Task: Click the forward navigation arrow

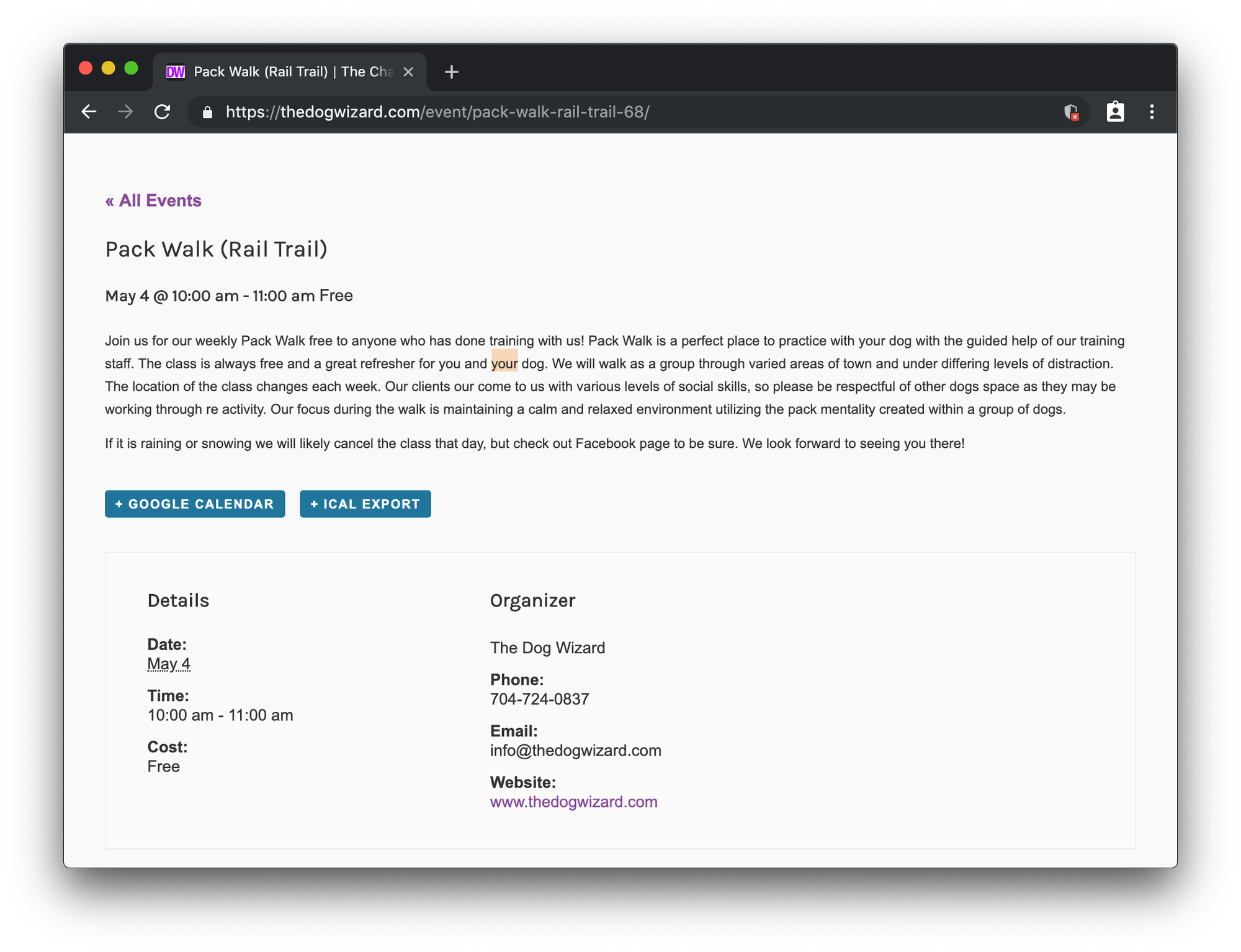Action: click(x=126, y=112)
